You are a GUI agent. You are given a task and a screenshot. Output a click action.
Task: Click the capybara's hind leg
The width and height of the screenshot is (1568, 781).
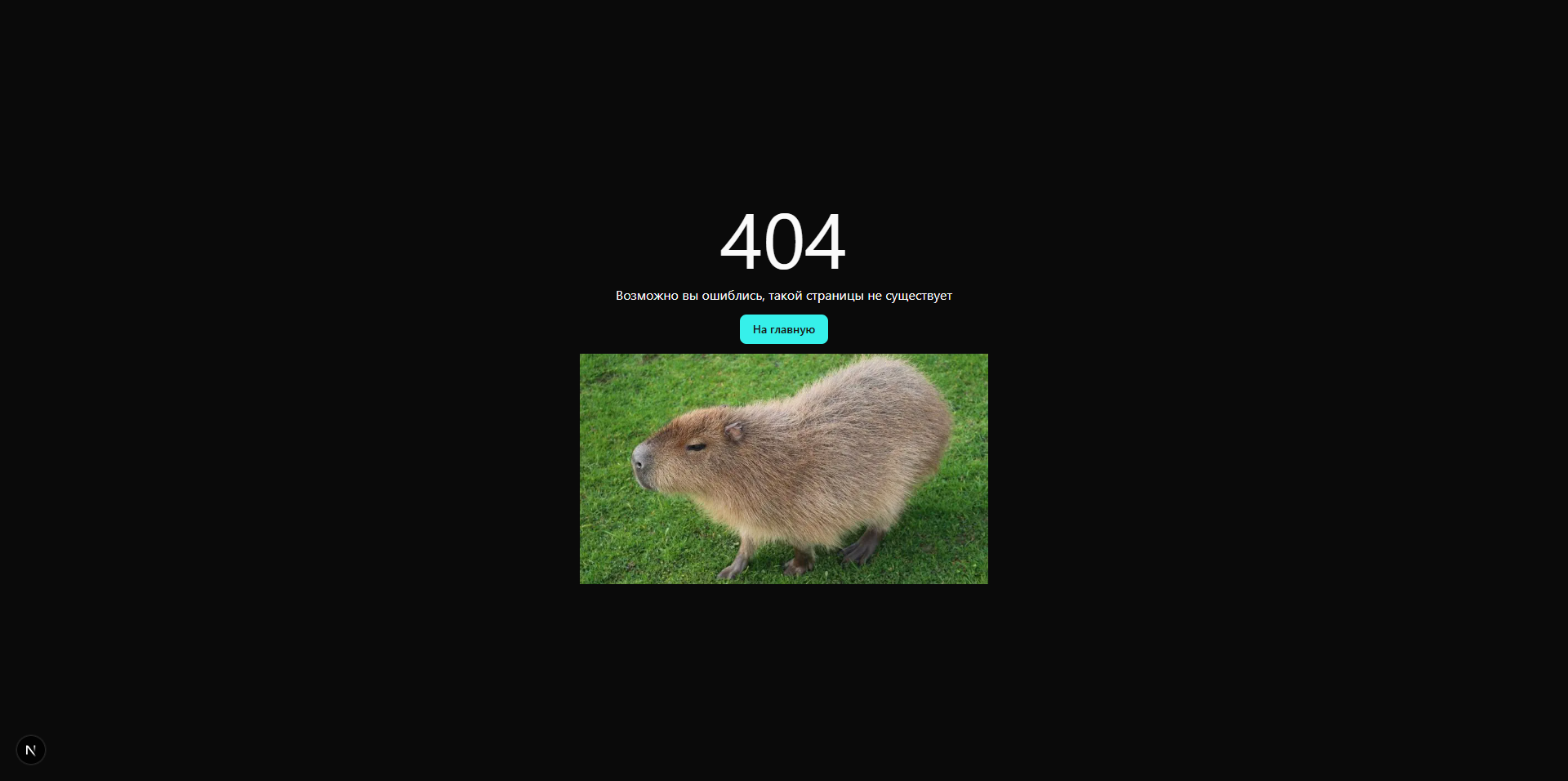point(862,546)
